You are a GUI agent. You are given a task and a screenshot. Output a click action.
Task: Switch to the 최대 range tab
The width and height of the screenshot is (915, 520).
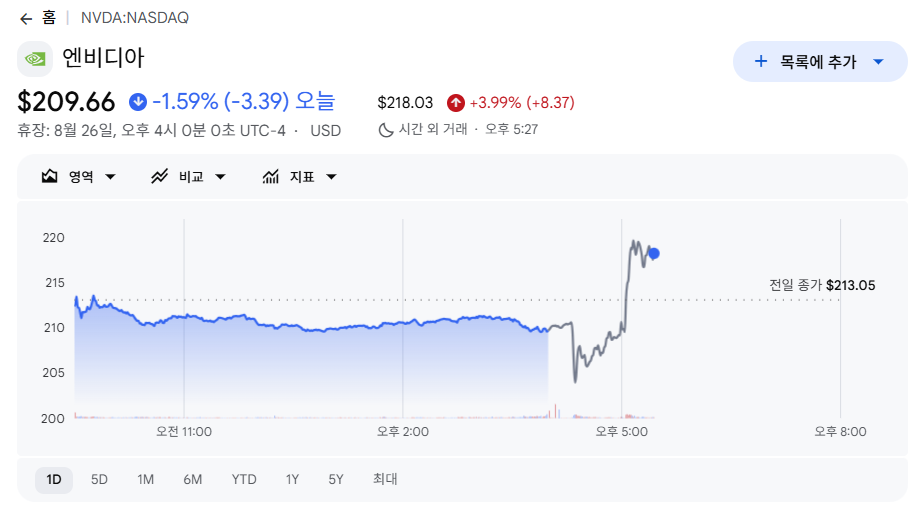[x=385, y=480]
